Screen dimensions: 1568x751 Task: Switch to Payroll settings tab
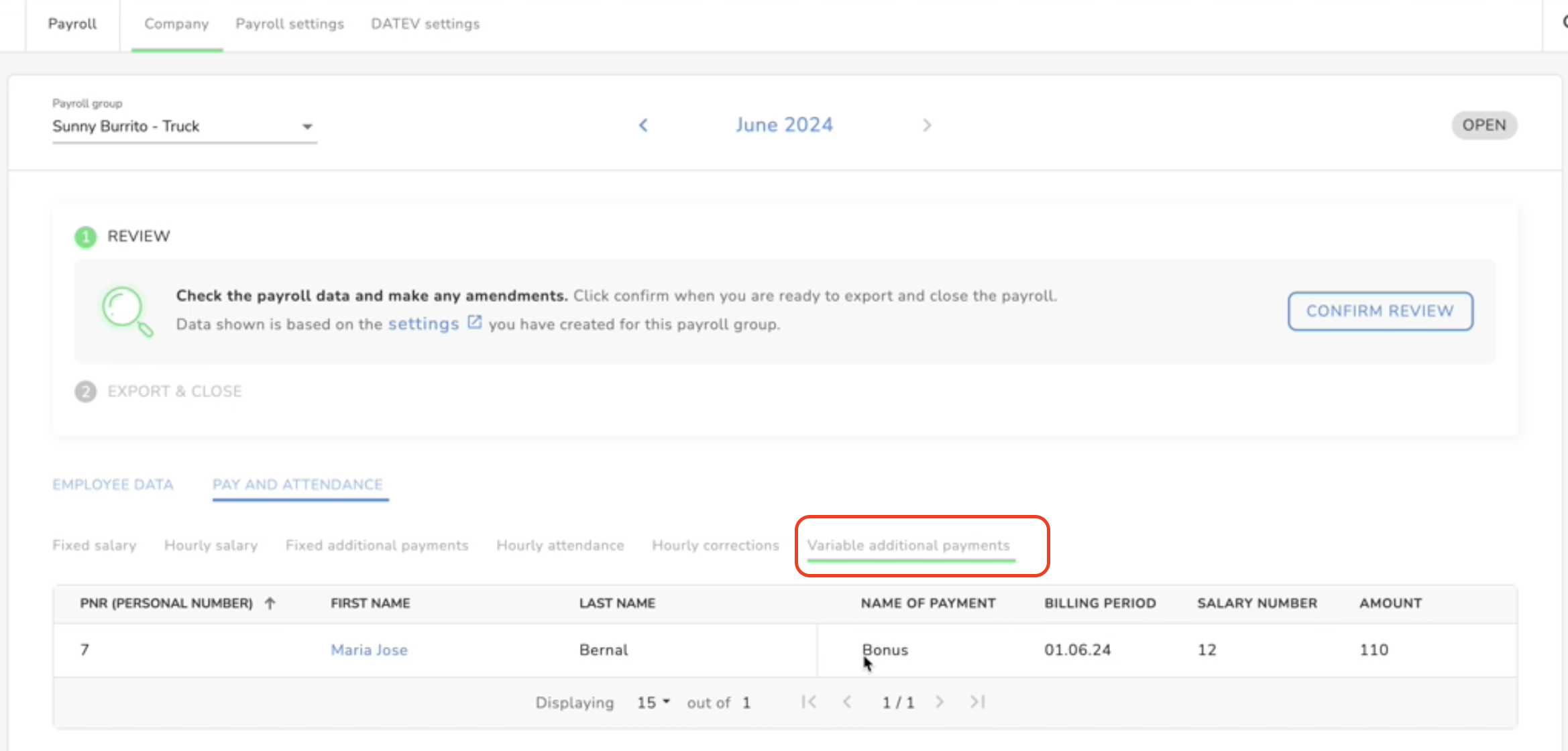290,24
